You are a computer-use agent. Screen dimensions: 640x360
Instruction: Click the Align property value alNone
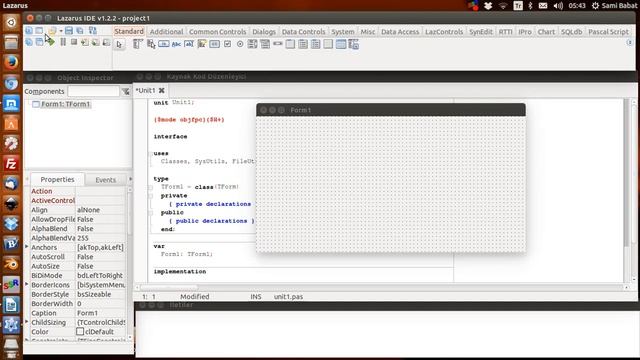click(x=100, y=210)
